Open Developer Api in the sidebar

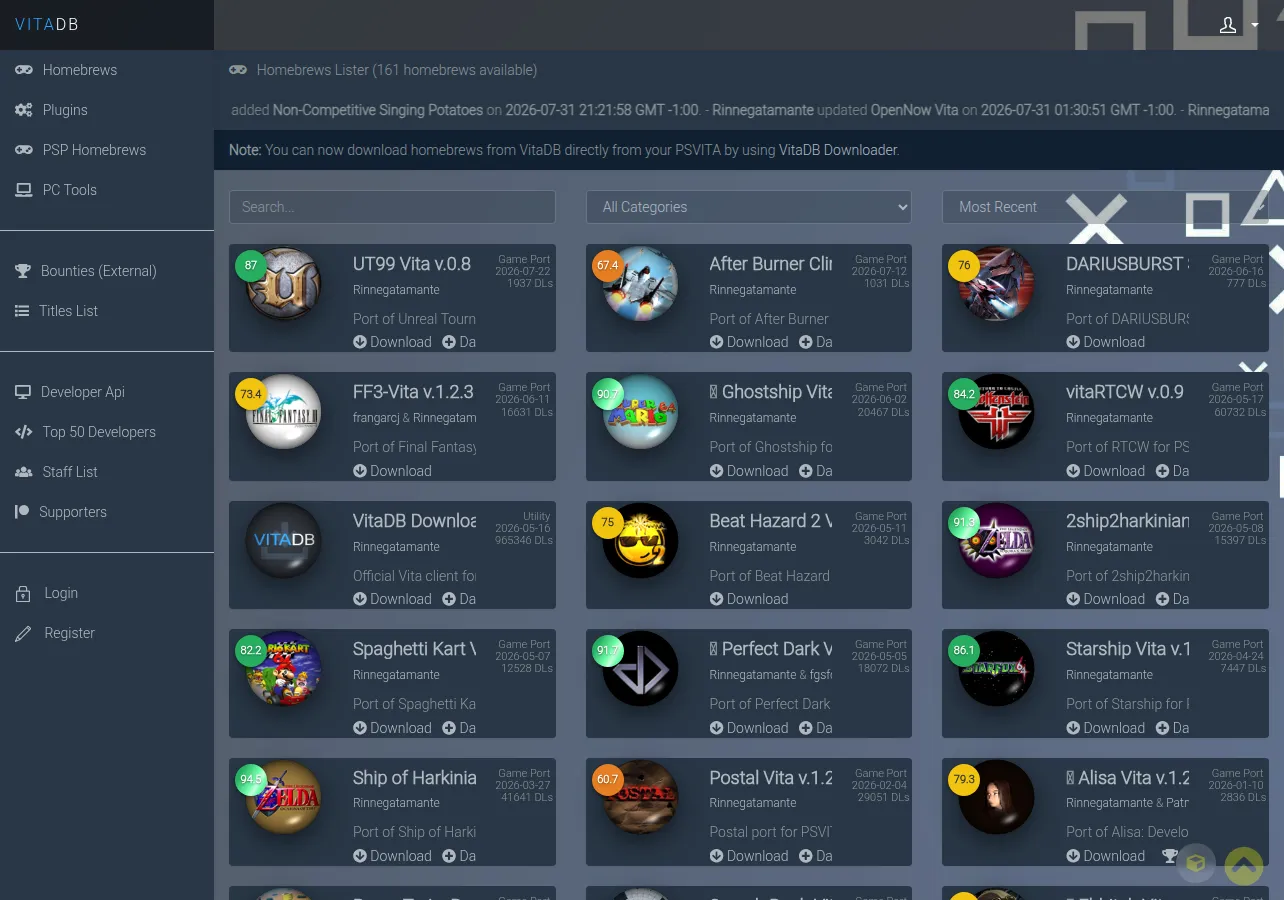coord(84,392)
